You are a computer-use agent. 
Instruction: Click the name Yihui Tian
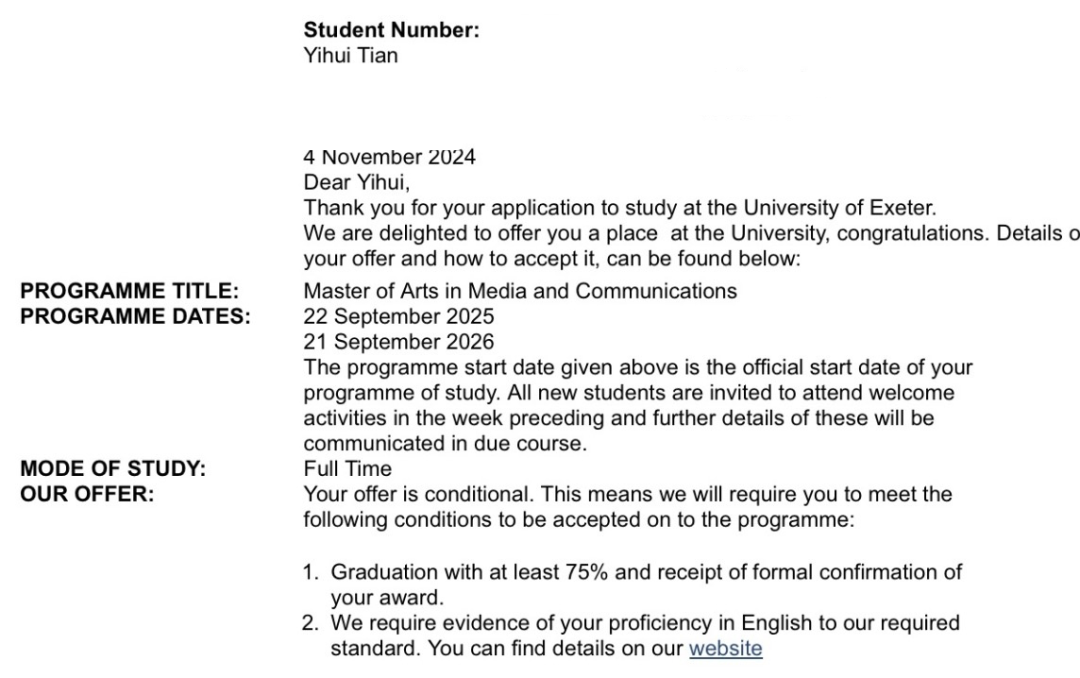(x=350, y=55)
